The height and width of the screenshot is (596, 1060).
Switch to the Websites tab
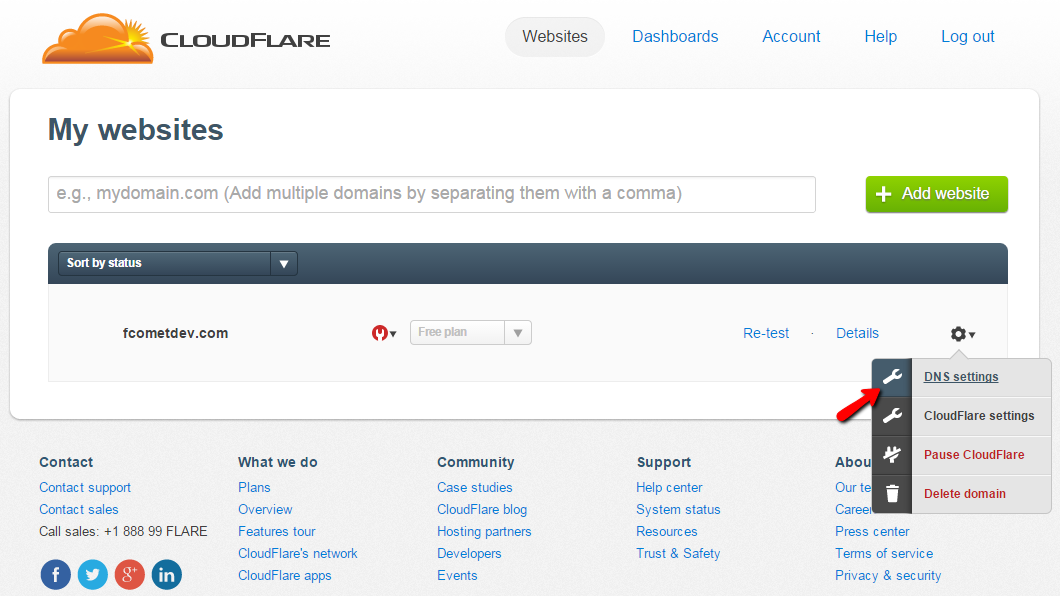[555, 36]
